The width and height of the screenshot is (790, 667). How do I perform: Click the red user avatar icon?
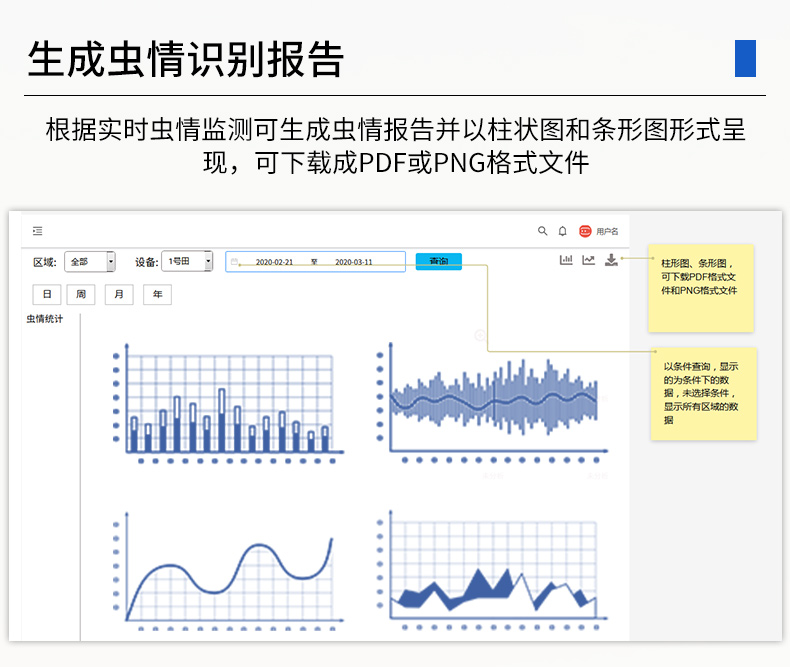[x=585, y=231]
